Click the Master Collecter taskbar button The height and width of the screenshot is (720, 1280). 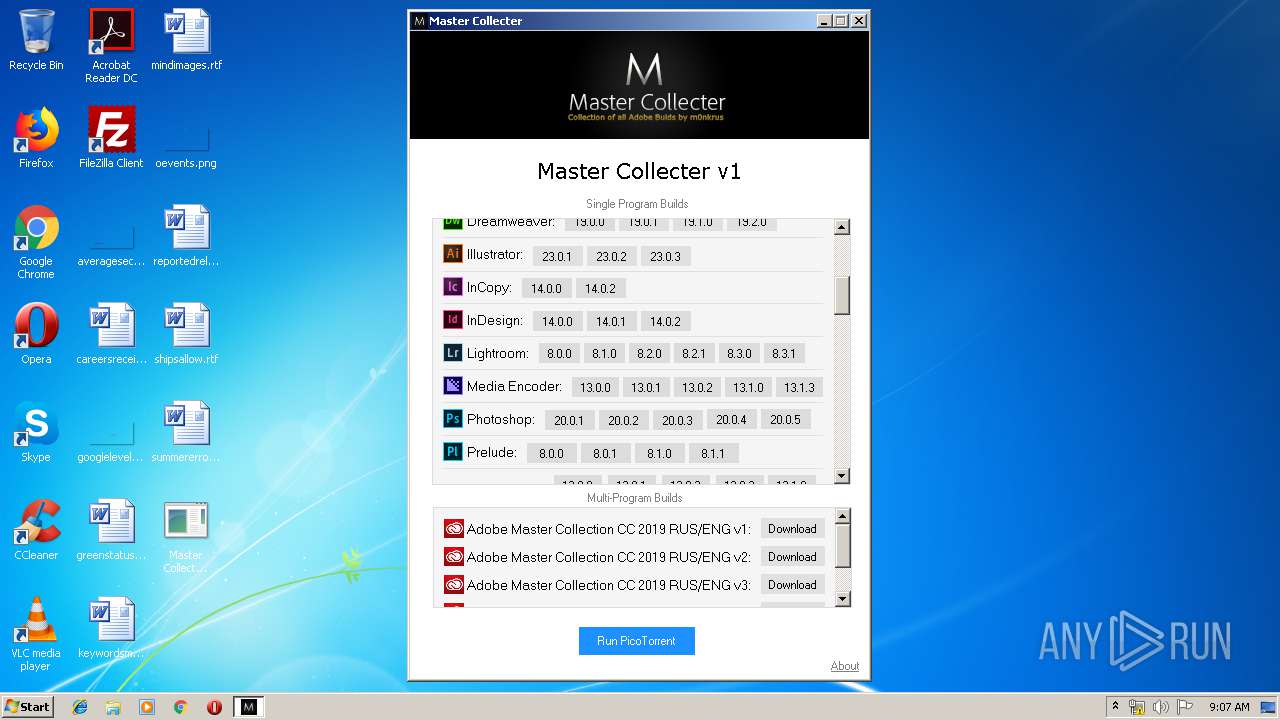(x=249, y=707)
